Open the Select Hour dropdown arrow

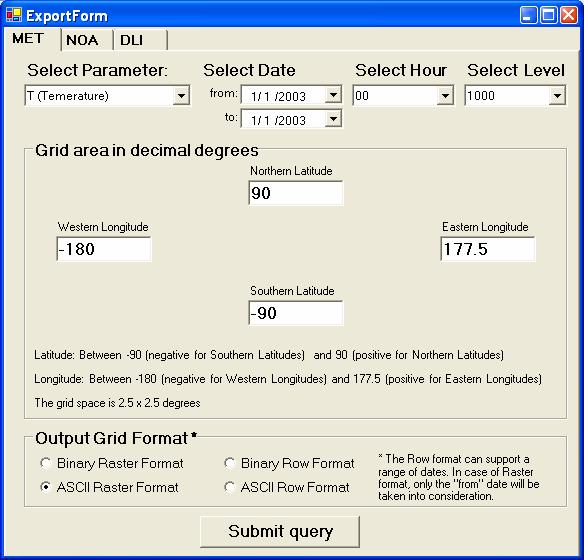445,96
